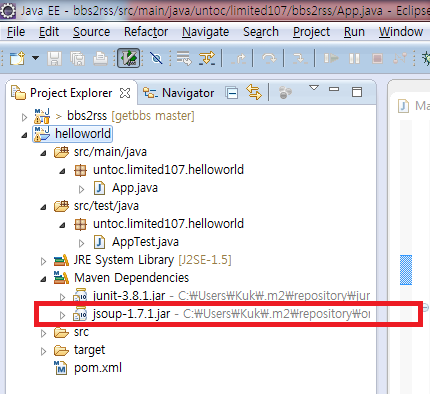Select the src/test/java source folder

click(96, 206)
